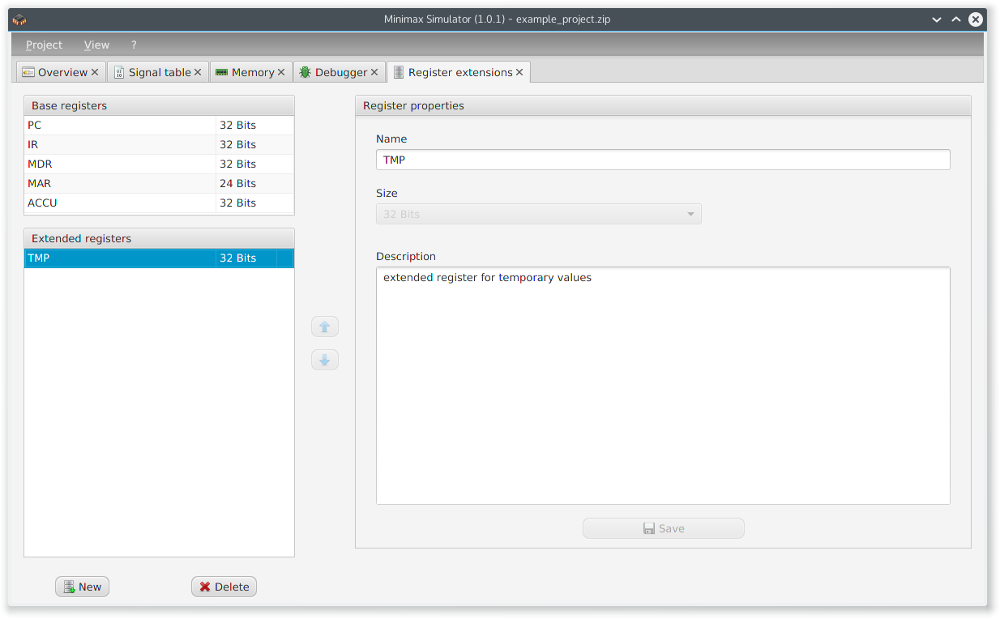
Task: Close the Register extensions tab
Action: click(x=520, y=73)
